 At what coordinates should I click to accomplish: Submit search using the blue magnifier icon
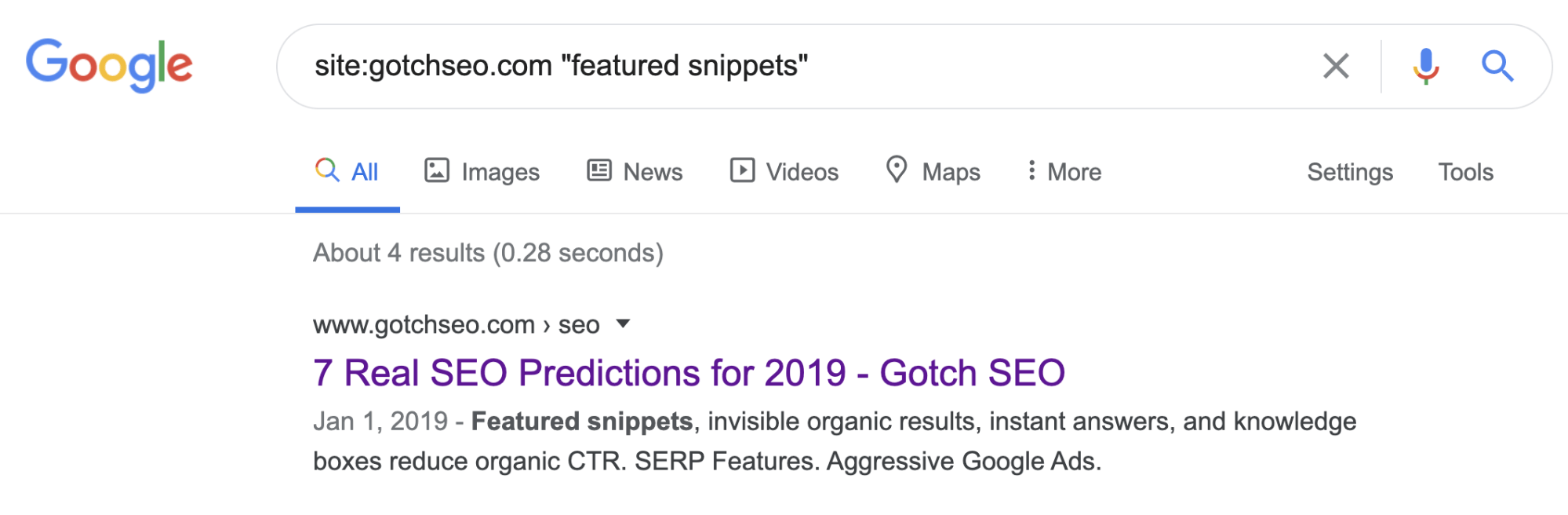(x=1497, y=66)
